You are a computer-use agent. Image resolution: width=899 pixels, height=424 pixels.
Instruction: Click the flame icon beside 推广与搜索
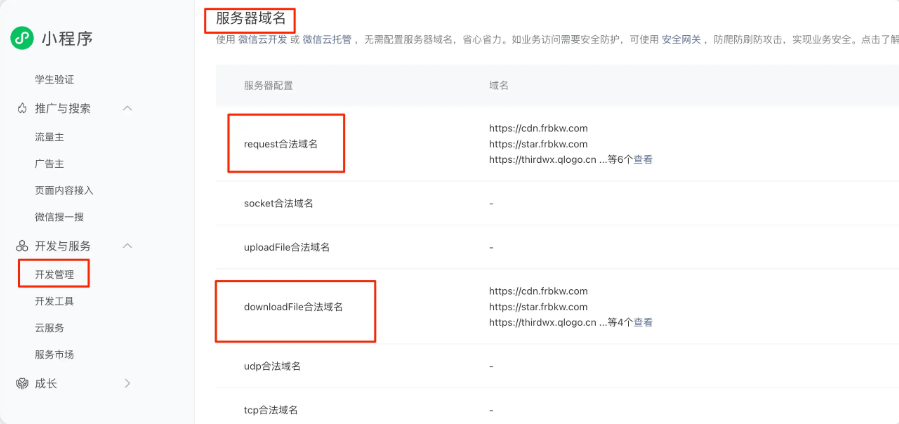tap(22, 108)
